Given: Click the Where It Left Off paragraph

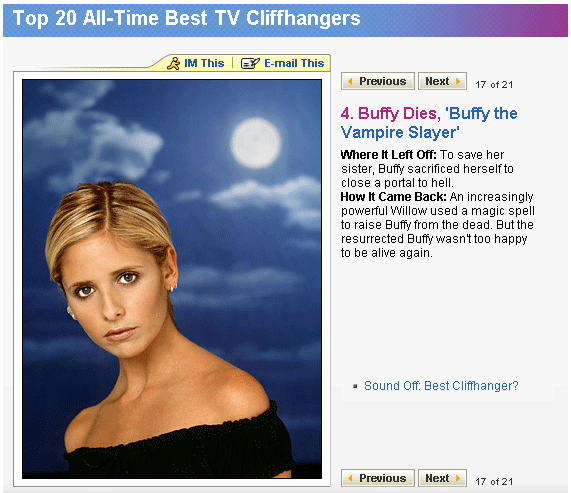Looking at the screenshot, I should point(427,169).
